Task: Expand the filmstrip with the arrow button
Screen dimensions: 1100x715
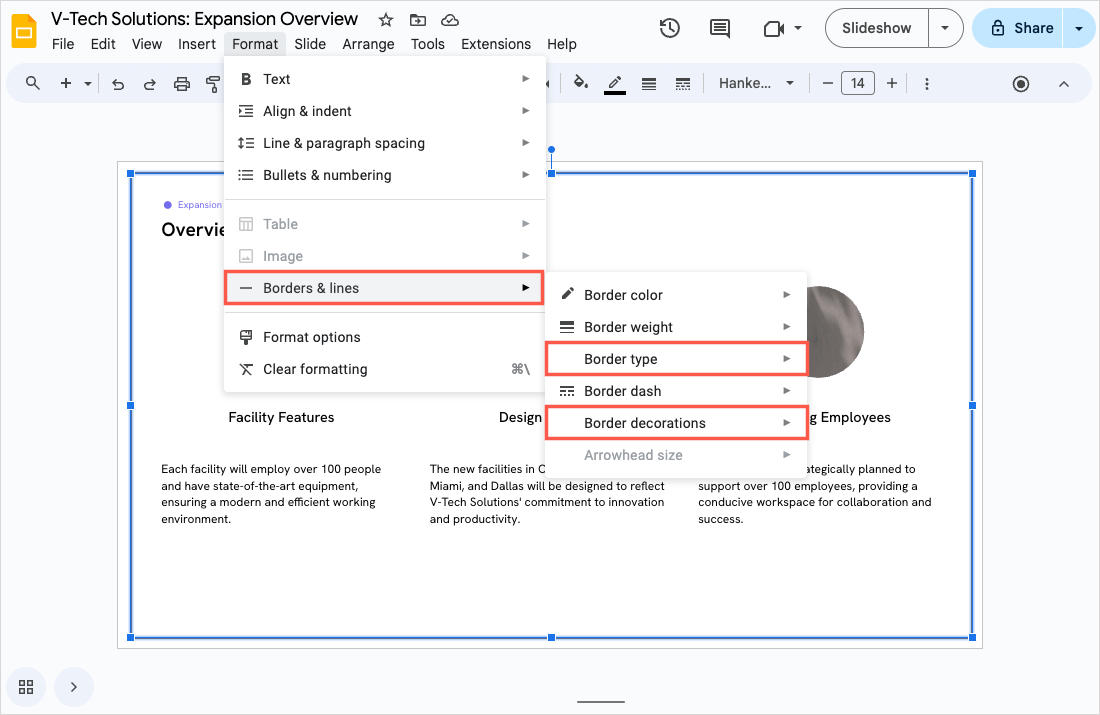Action: click(74, 687)
